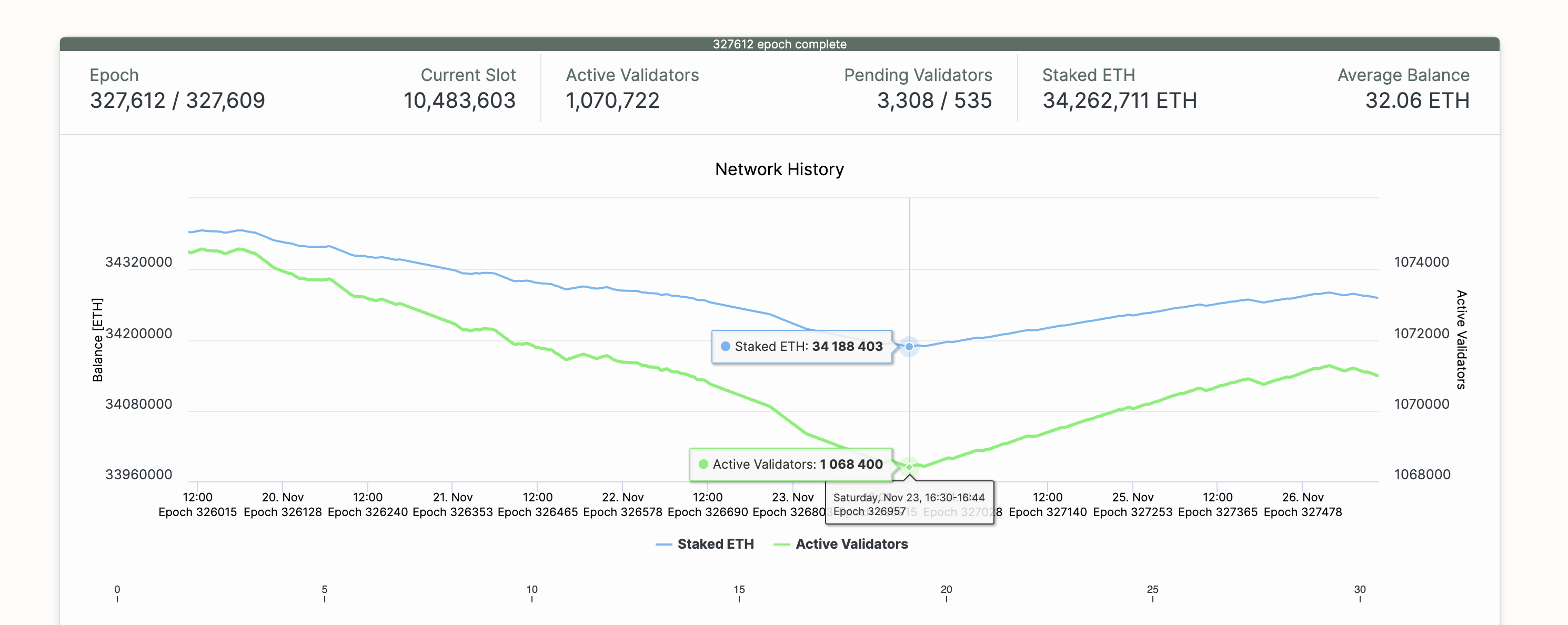Select Active Validators count 1,070,722
The height and width of the screenshot is (625, 1568).
(612, 100)
